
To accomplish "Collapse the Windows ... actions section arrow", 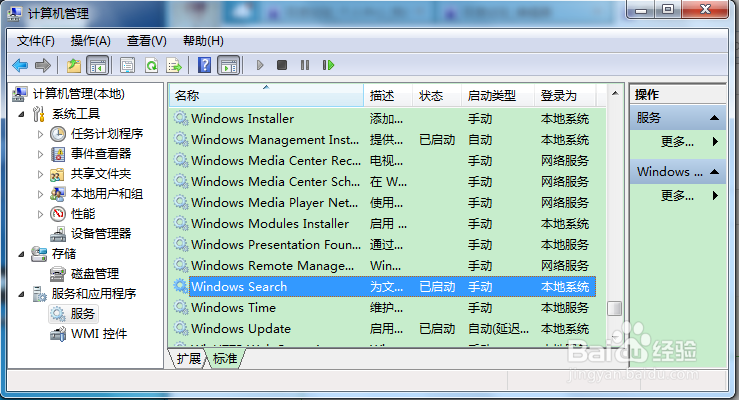I will point(714,172).
